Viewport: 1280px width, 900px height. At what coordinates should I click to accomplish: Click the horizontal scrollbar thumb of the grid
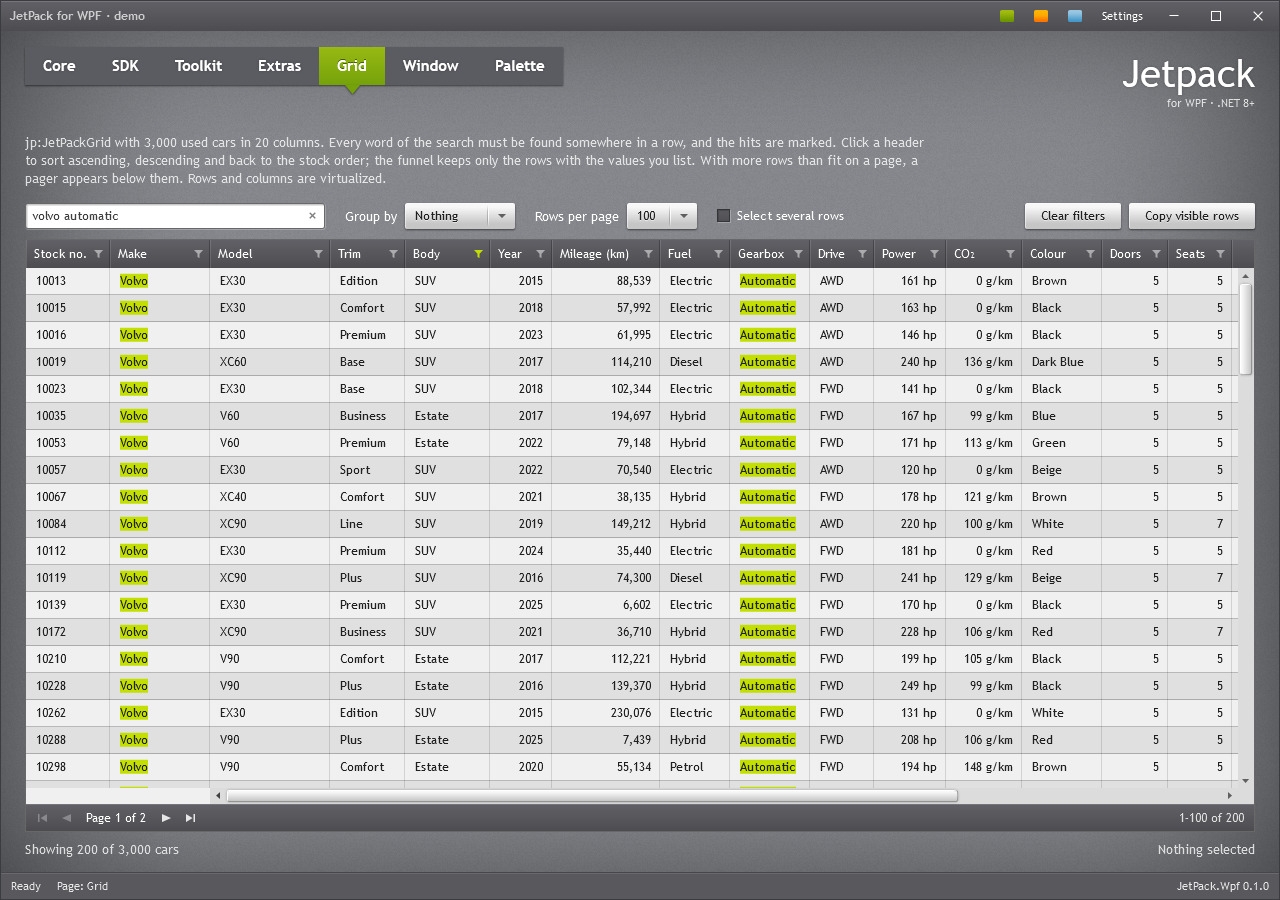point(592,796)
